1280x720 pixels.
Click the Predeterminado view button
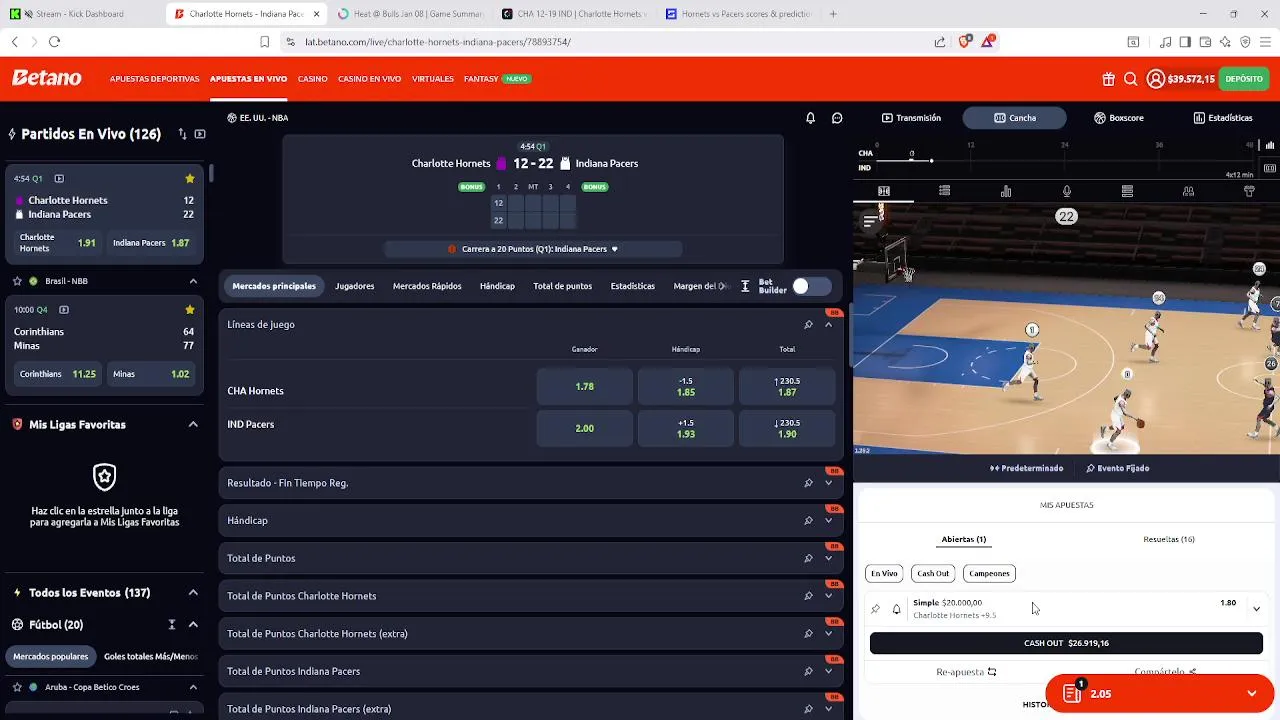[1027, 468]
